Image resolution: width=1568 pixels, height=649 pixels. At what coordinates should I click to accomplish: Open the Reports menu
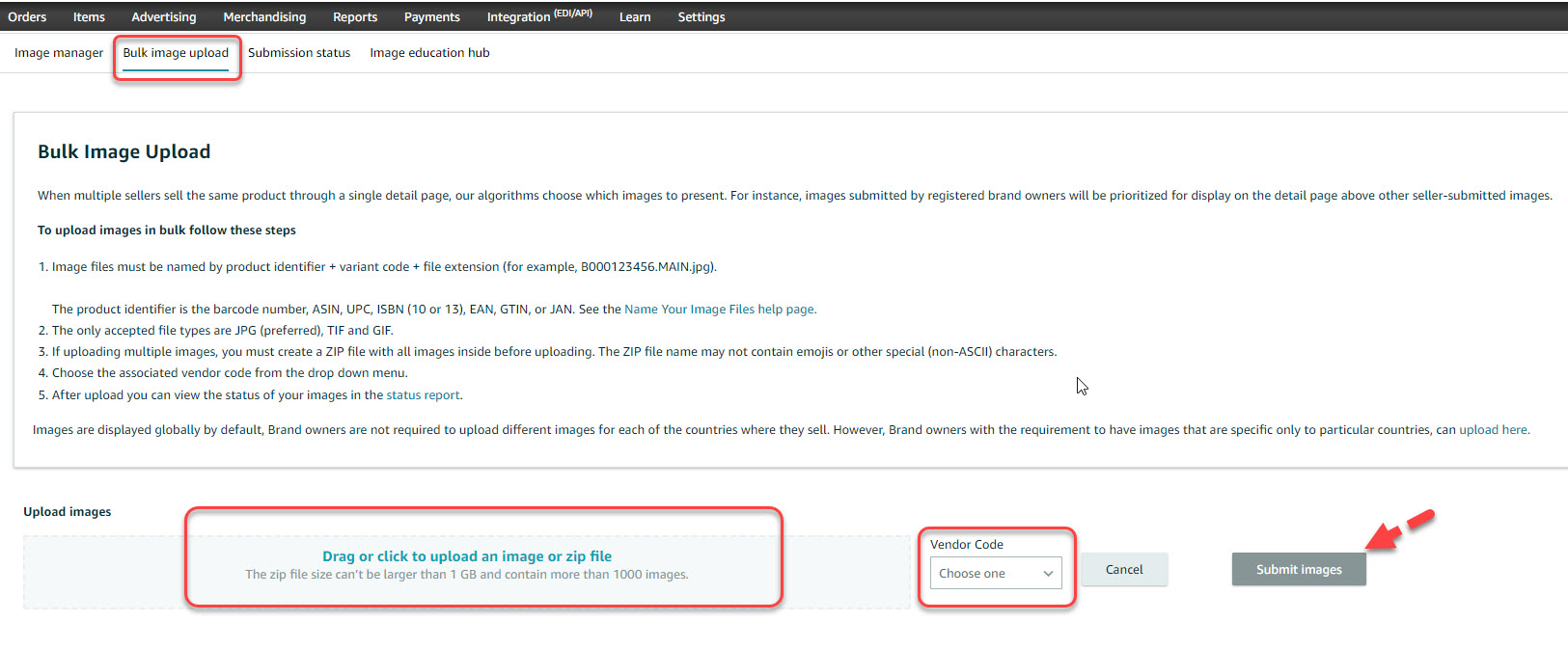355,16
